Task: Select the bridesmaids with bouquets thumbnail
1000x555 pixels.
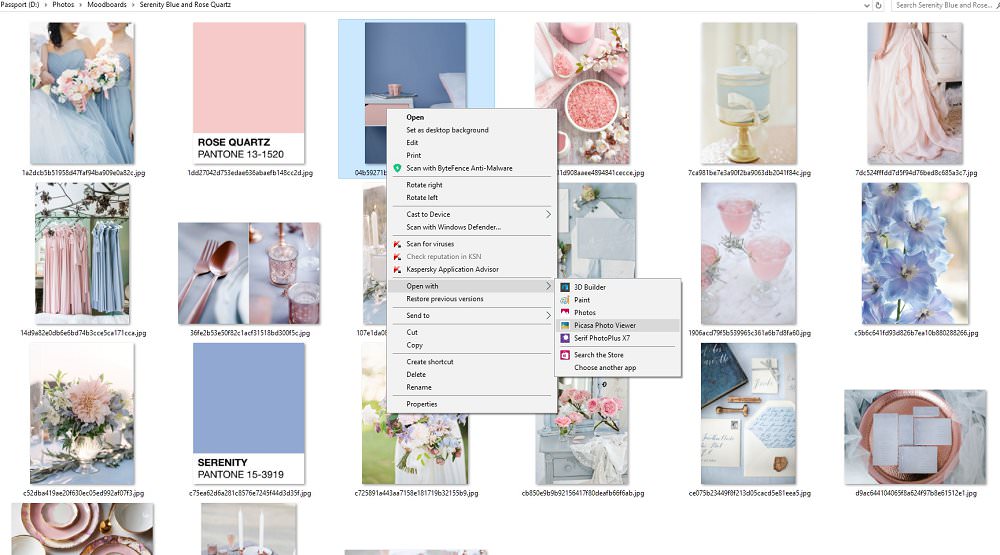Action: tap(82, 93)
